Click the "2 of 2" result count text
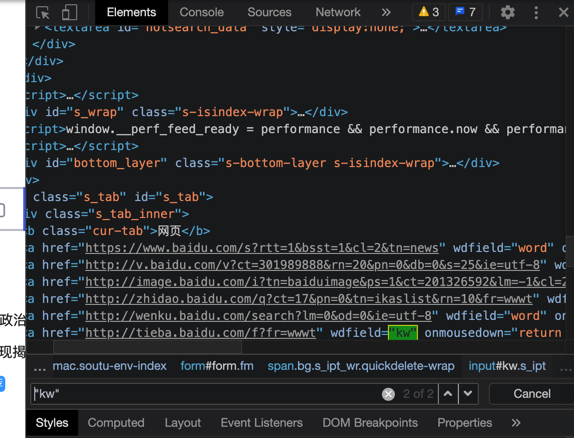This screenshot has width=574, height=438. click(x=418, y=394)
